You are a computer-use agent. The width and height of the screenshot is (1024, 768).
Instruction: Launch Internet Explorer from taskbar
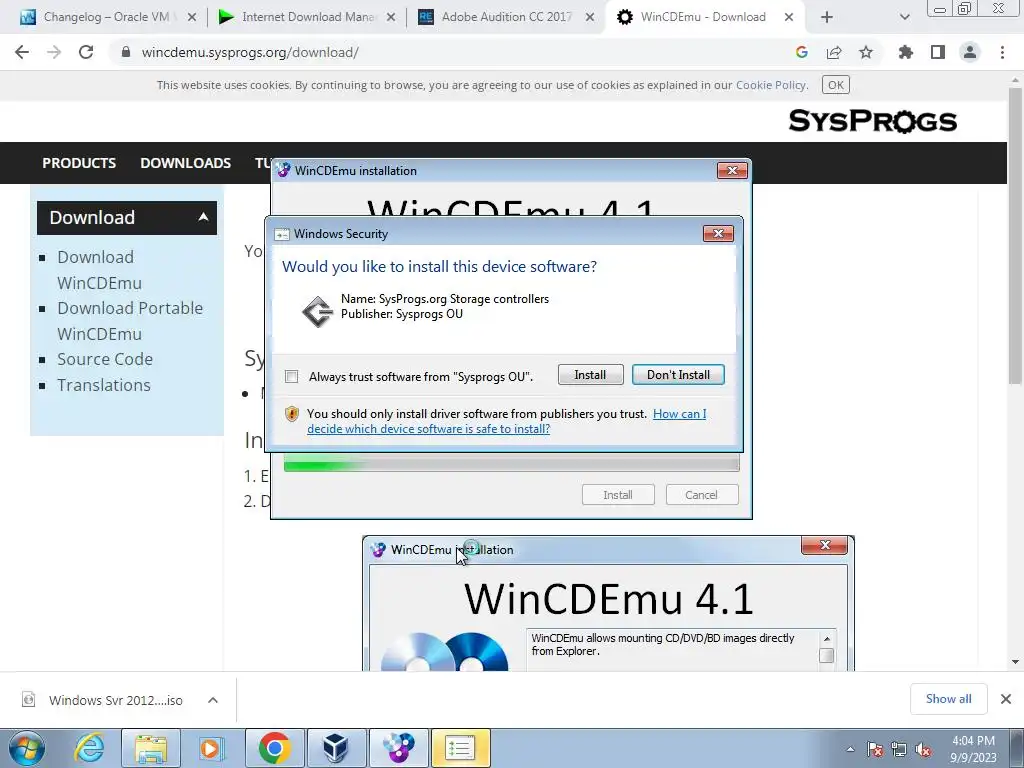(89, 748)
